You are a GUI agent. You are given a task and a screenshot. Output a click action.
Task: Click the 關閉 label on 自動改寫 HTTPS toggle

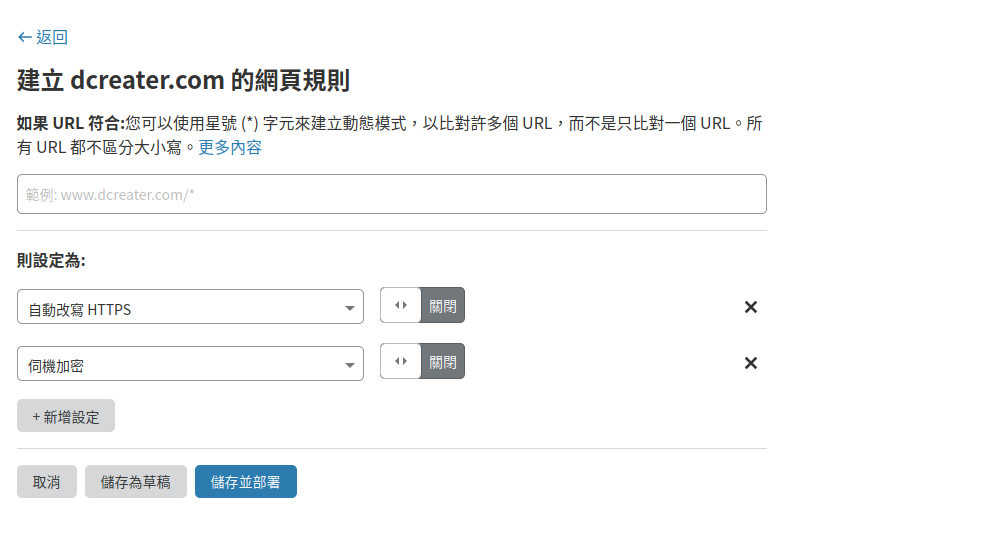[443, 306]
